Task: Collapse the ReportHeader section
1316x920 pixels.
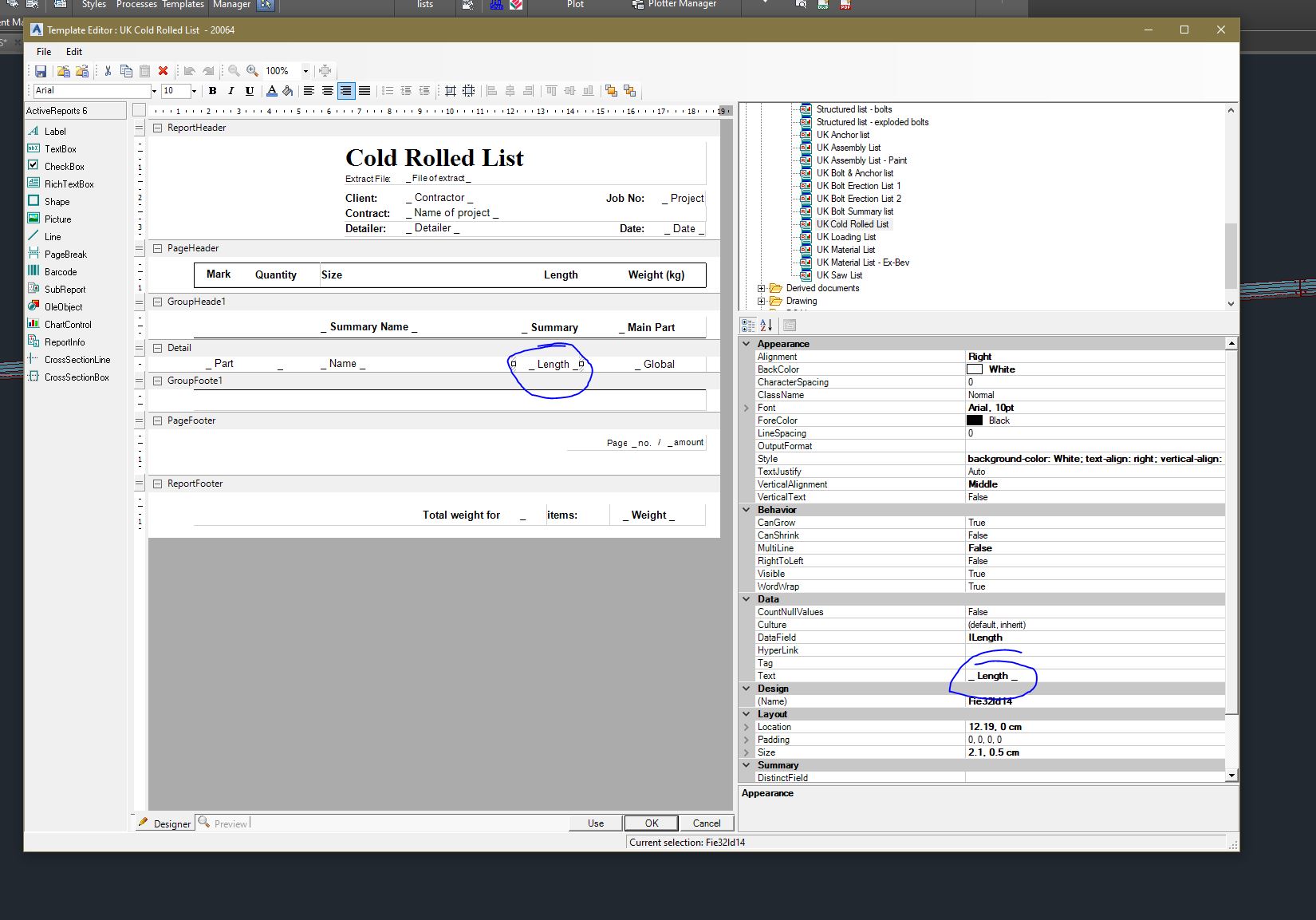Action: [158, 128]
